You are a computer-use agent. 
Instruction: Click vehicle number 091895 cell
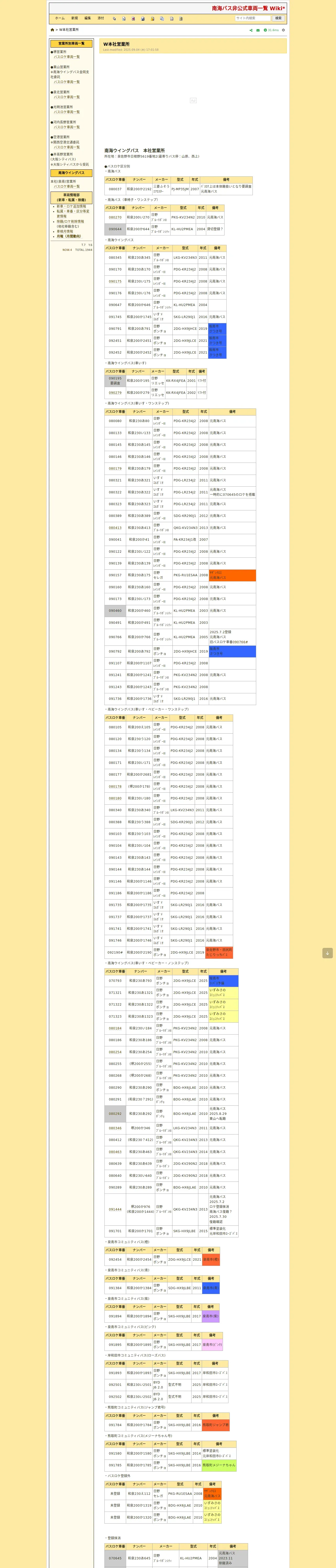pos(115,1345)
